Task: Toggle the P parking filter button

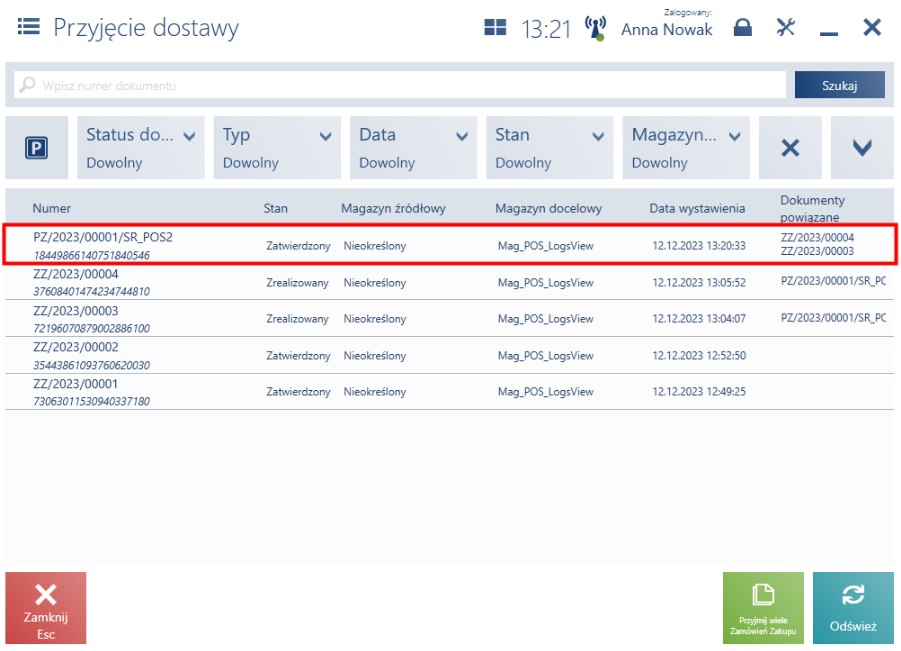Action: [36, 148]
